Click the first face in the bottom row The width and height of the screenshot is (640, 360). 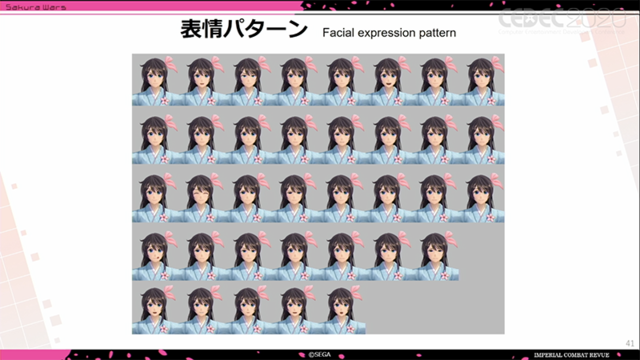pos(155,309)
